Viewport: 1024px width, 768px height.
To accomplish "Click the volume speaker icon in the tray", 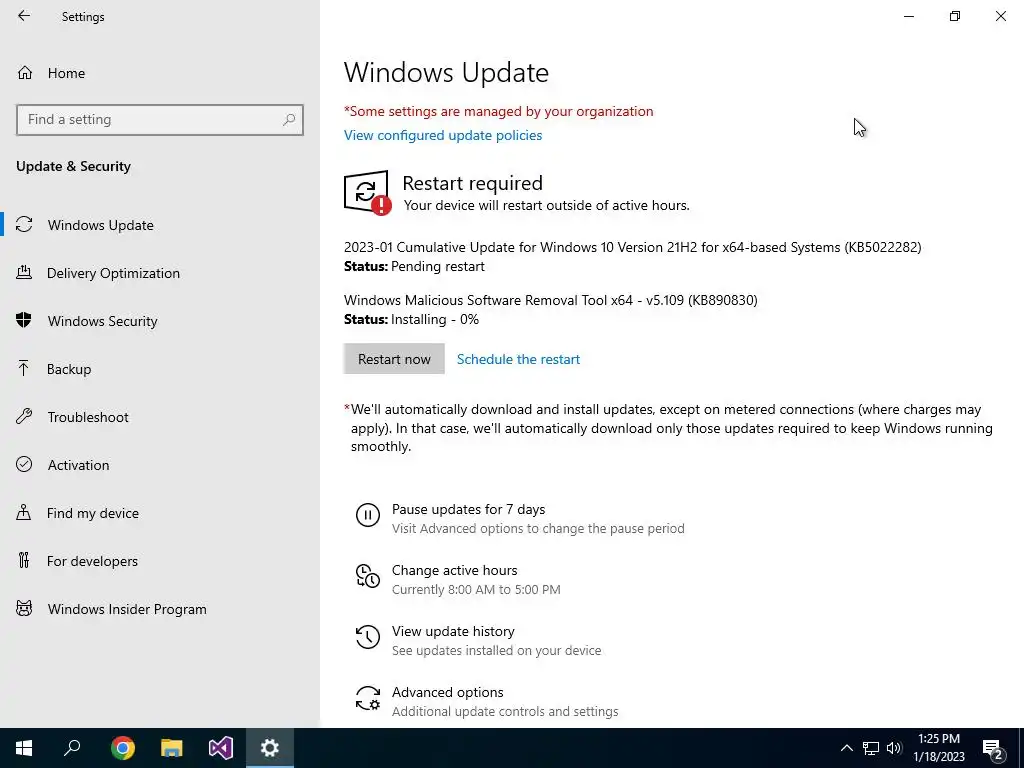I will [894, 748].
